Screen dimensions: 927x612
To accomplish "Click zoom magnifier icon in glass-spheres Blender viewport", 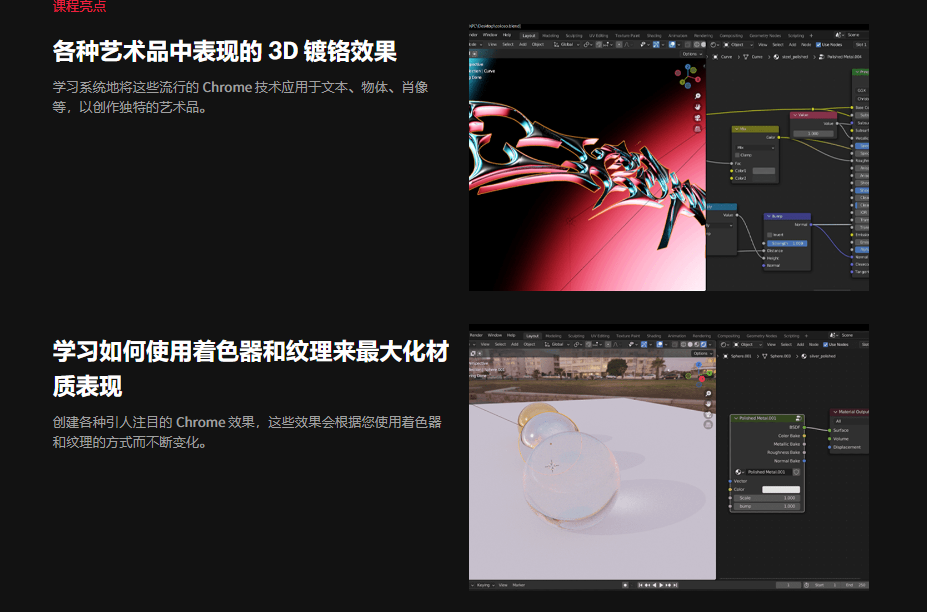I will 708,393.
